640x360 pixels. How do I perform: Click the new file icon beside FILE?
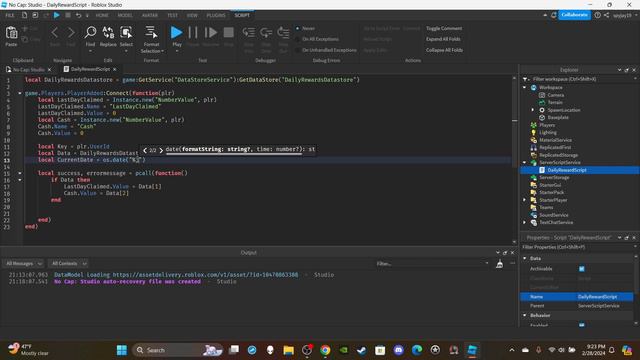(24, 15)
